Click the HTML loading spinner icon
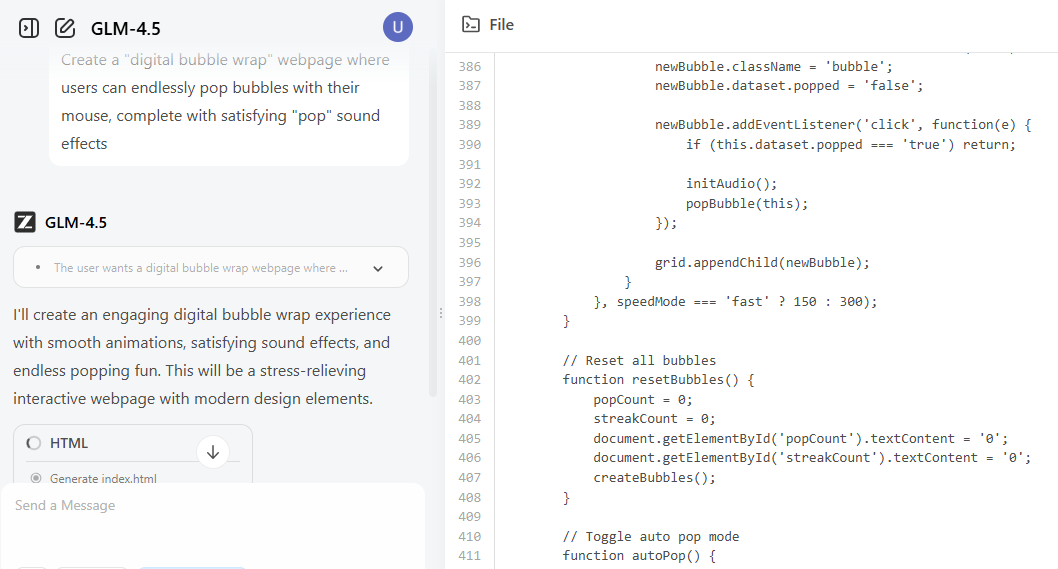Viewport: 1058px width, 569px height. (x=34, y=443)
